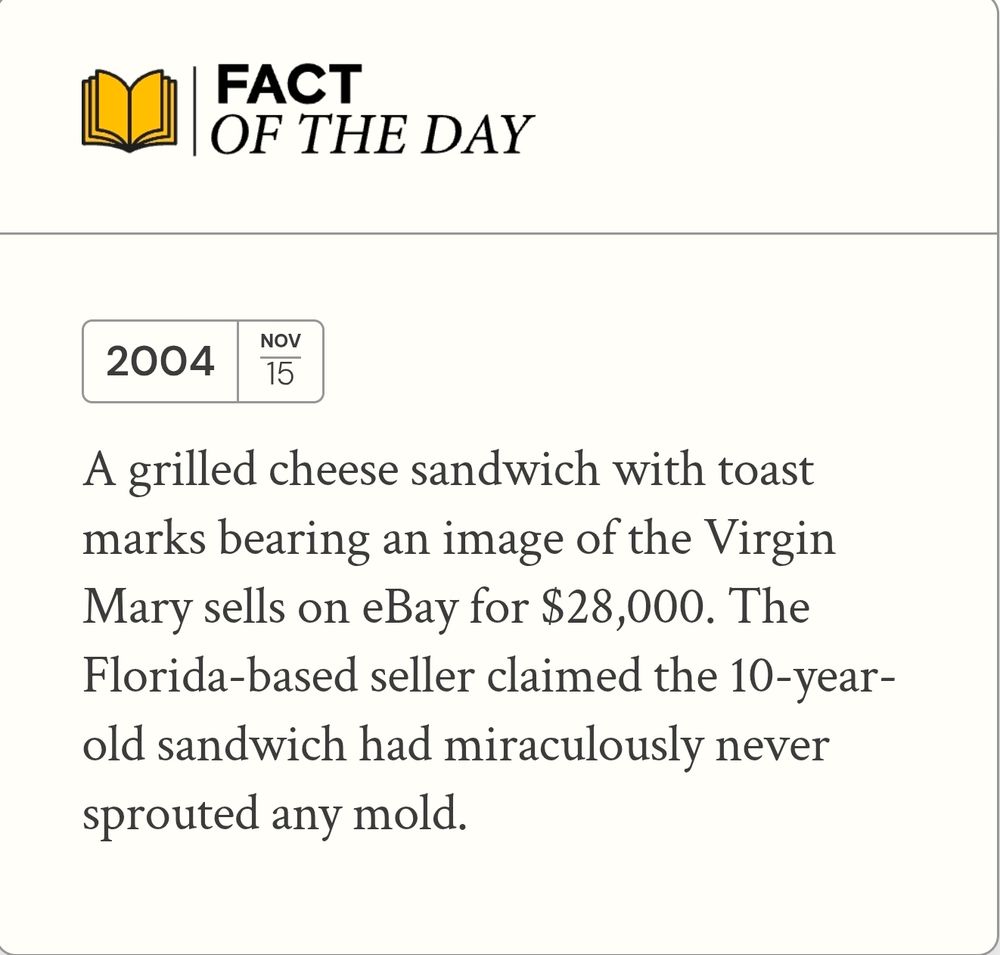Select the bold FACT heading
This screenshot has height=955, width=1000.
pos(290,84)
